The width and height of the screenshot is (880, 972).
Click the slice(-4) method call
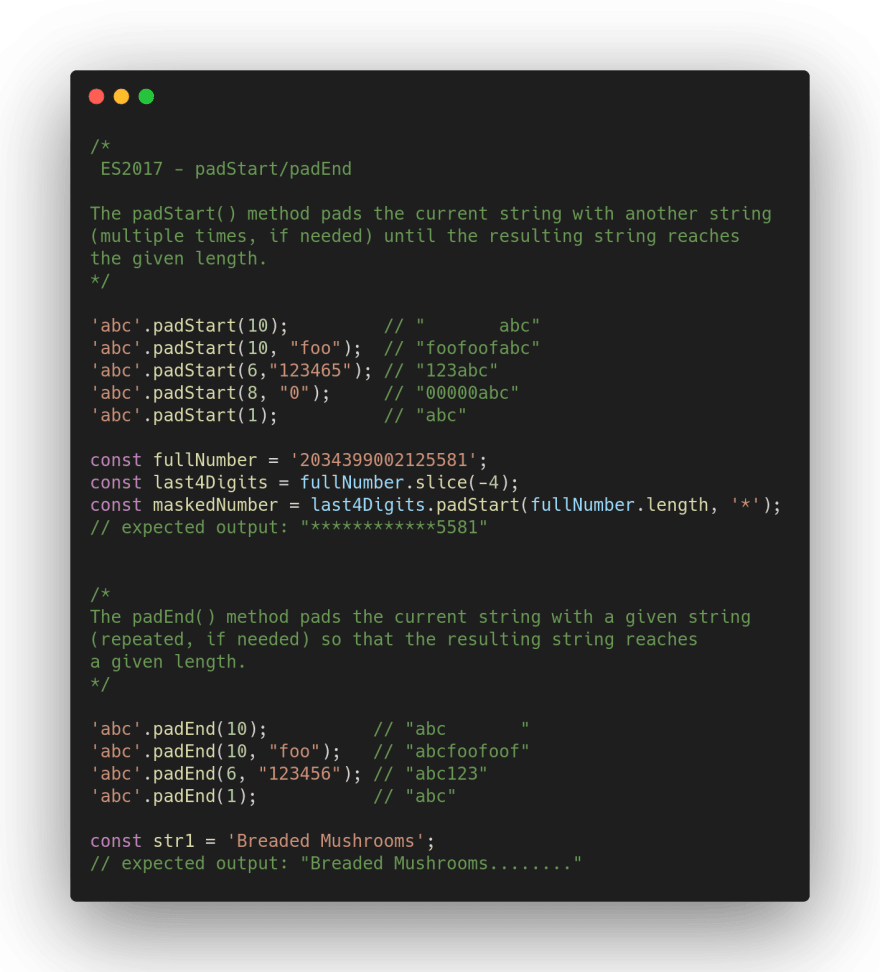462,482
